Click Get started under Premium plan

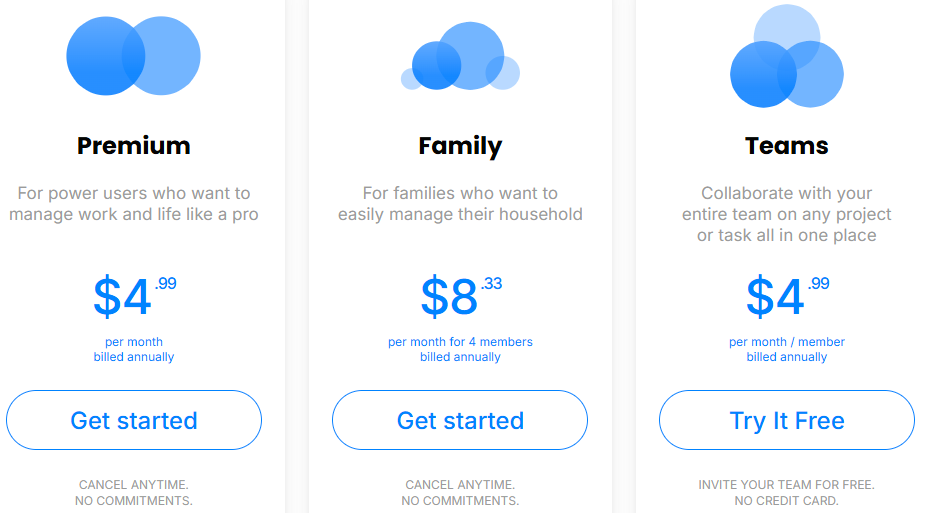click(134, 420)
